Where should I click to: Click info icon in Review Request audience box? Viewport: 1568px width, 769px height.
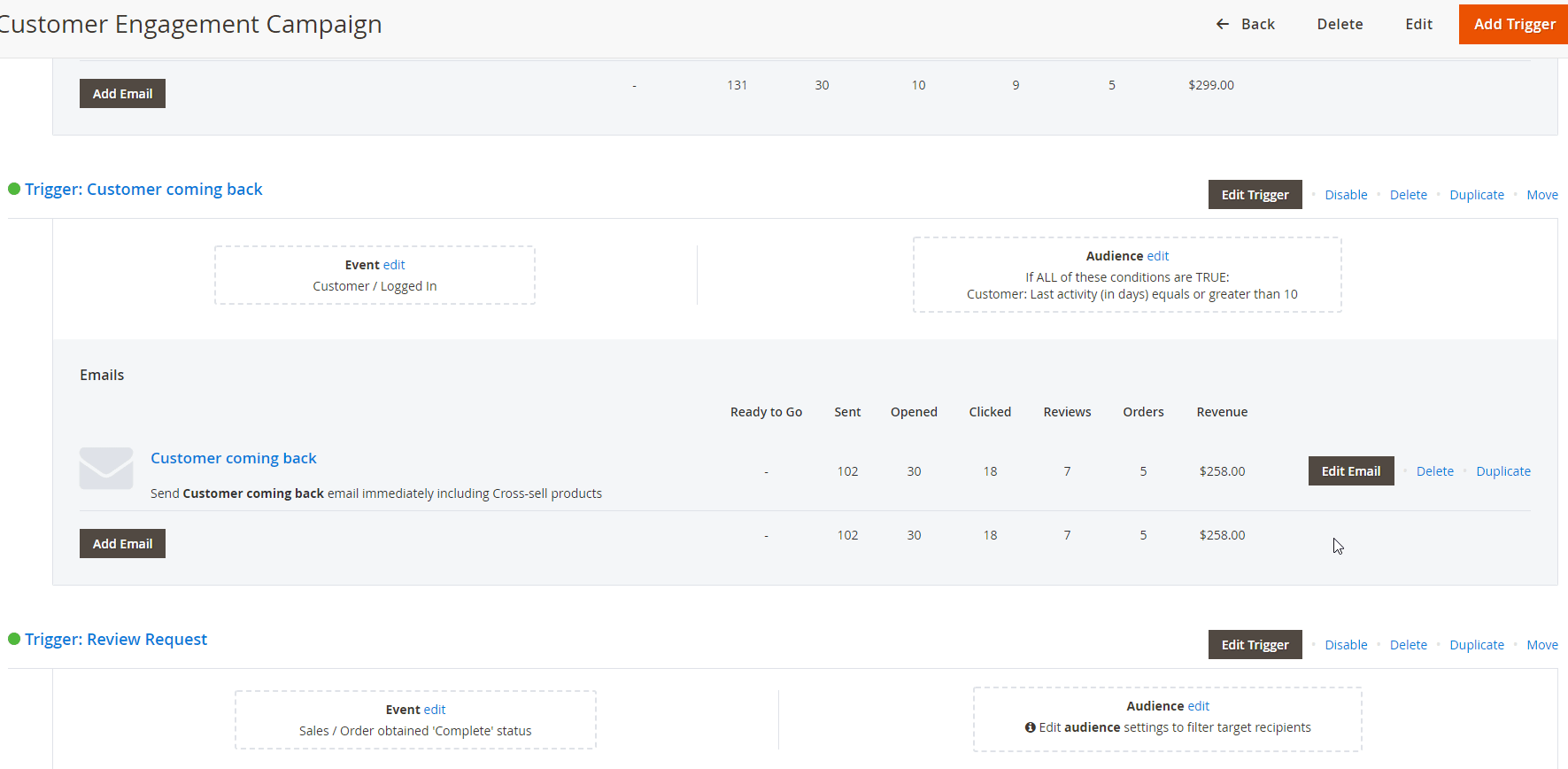click(1030, 727)
